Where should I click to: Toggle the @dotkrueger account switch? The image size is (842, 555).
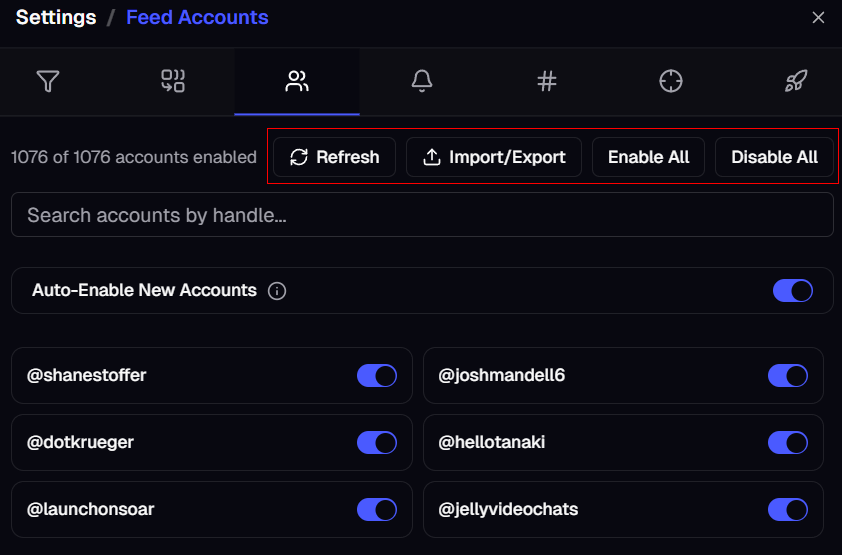377,443
